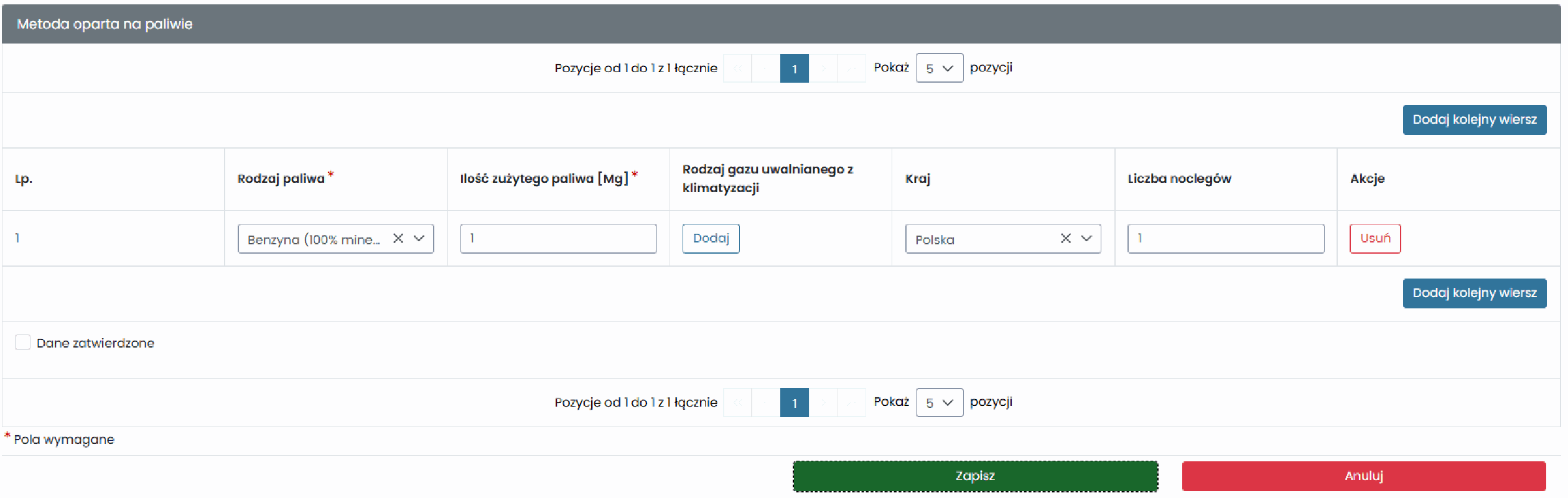The image size is (1568, 498).
Task: Go to first page in top pagination
Action: 737,68
